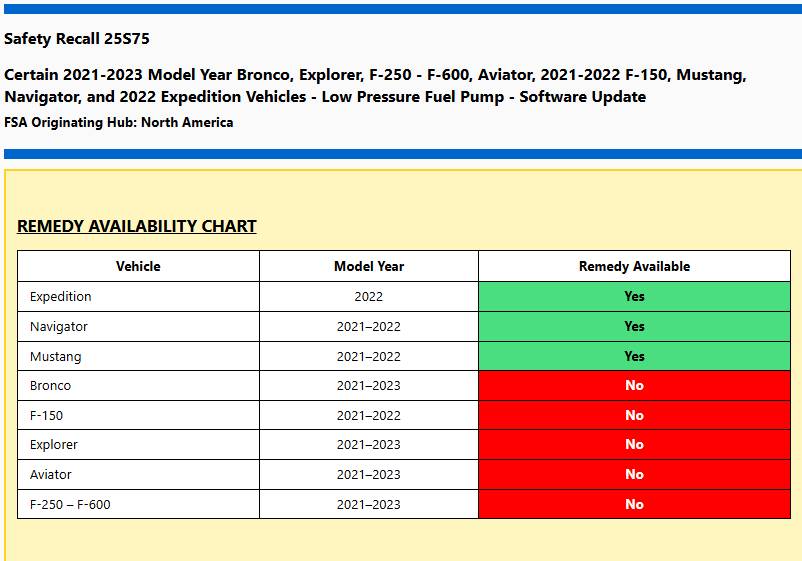Select the Explorer vehicle cell
802x561 pixels.
pos(138,445)
